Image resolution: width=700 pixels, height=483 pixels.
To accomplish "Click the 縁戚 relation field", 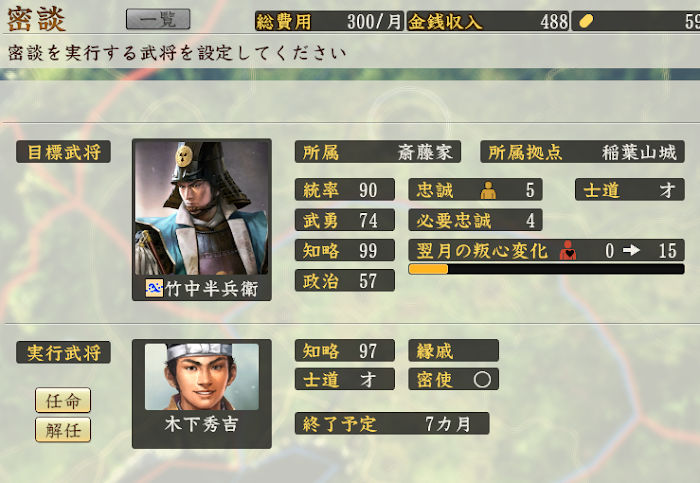I will coord(454,350).
